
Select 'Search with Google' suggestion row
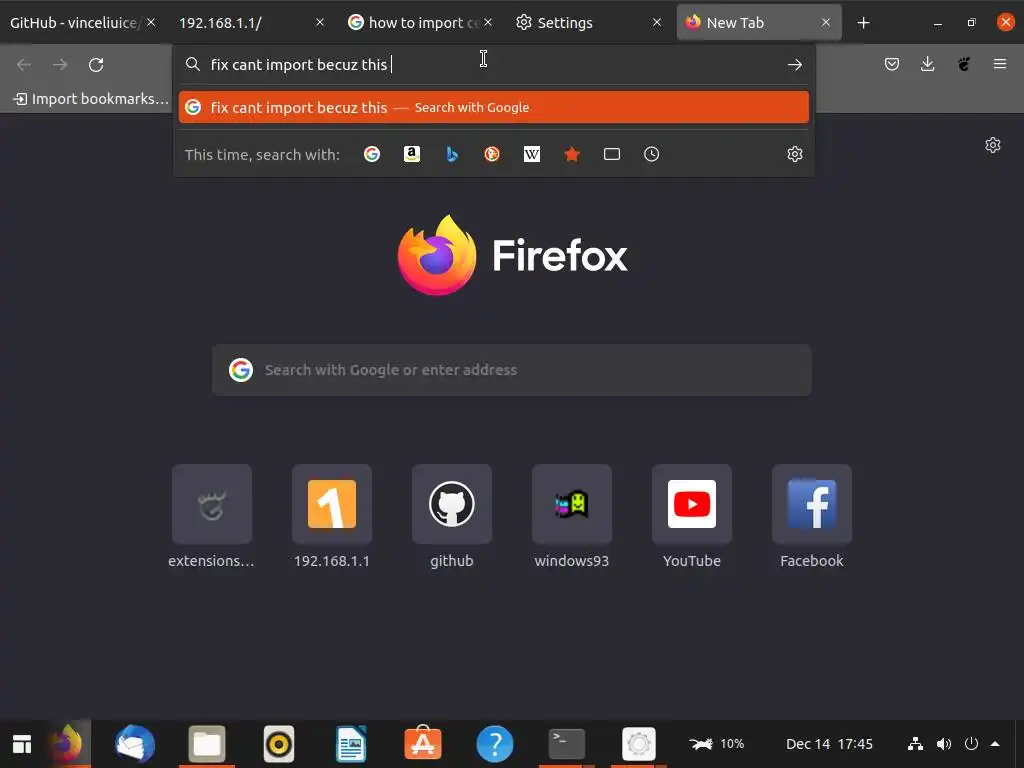[x=494, y=107]
